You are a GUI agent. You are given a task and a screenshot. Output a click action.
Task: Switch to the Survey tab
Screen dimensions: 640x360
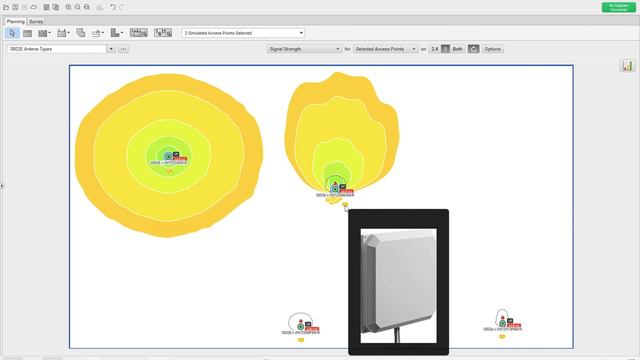pyautogui.click(x=36, y=21)
